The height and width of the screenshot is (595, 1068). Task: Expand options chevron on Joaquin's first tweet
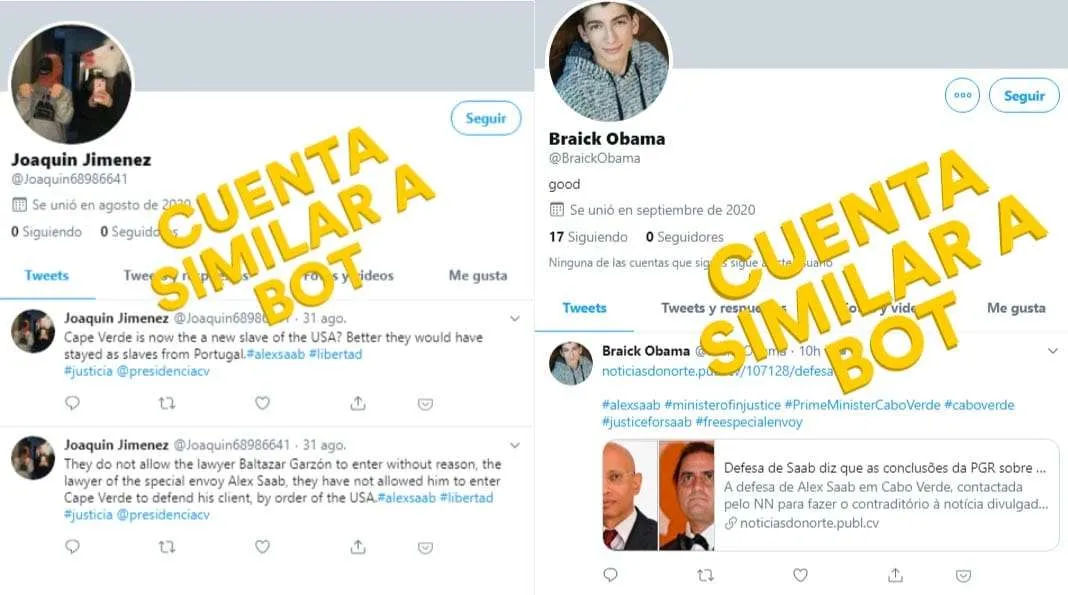point(515,318)
